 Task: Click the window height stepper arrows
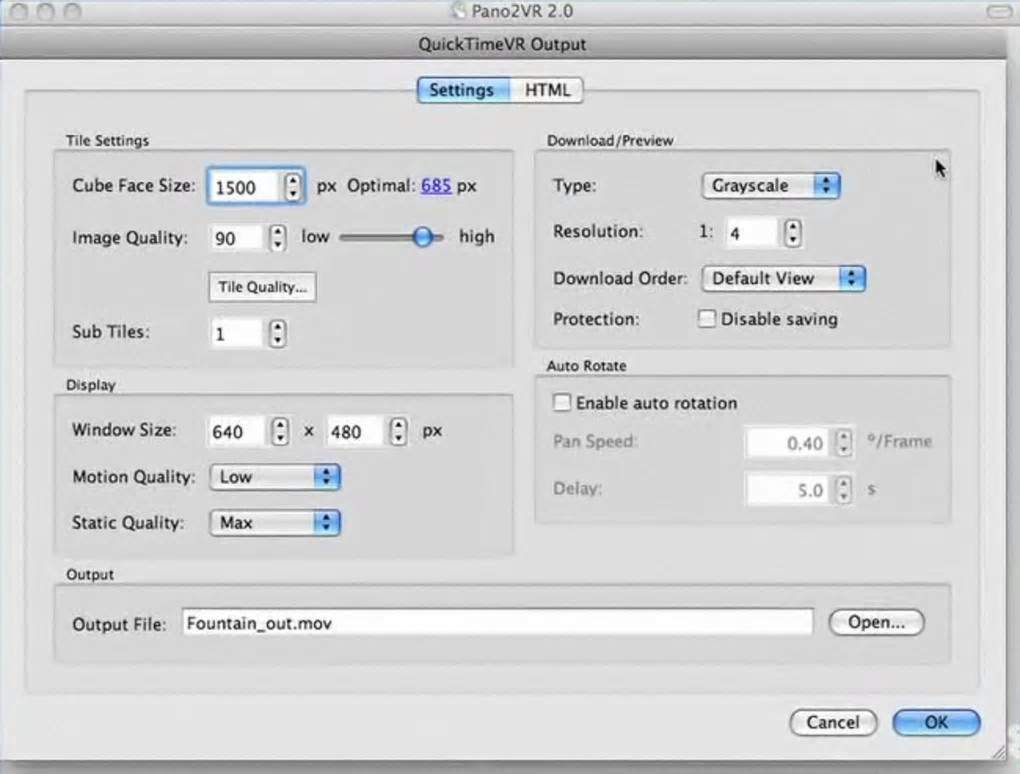pyautogui.click(x=398, y=431)
